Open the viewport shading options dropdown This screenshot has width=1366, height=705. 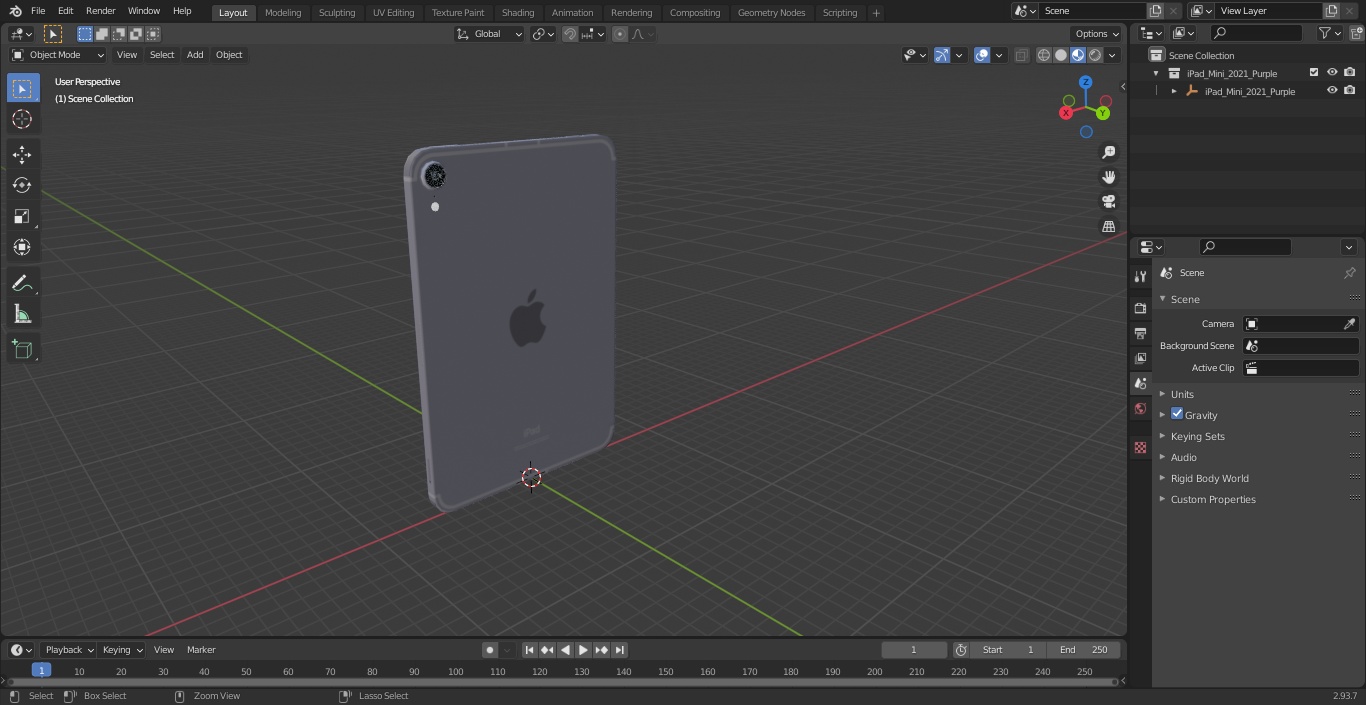point(1112,55)
